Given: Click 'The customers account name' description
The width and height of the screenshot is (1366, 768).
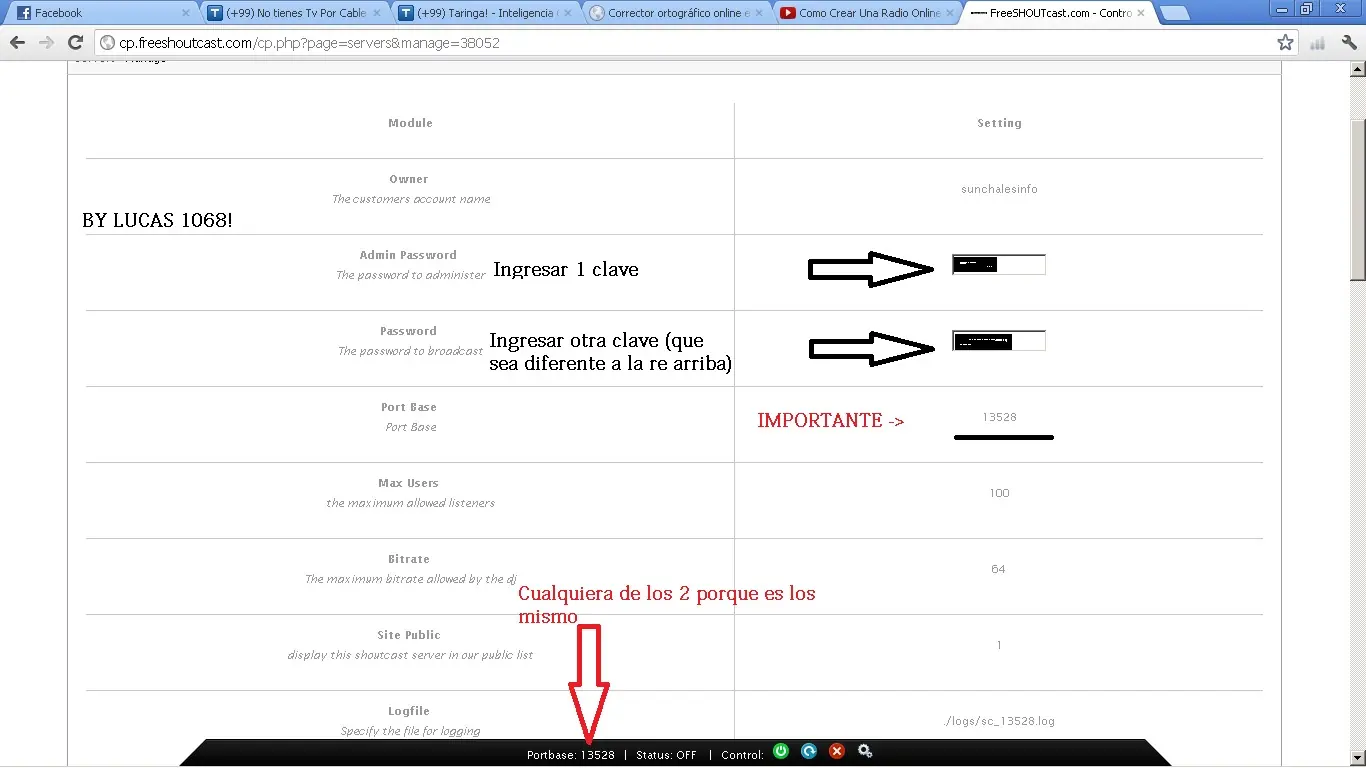Looking at the screenshot, I should 411,199.
